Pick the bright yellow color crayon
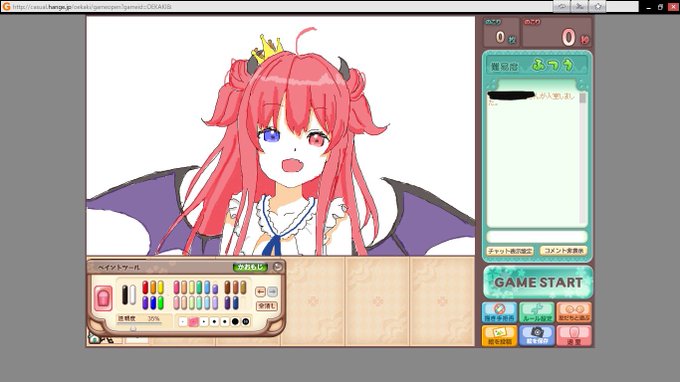 click(161, 287)
